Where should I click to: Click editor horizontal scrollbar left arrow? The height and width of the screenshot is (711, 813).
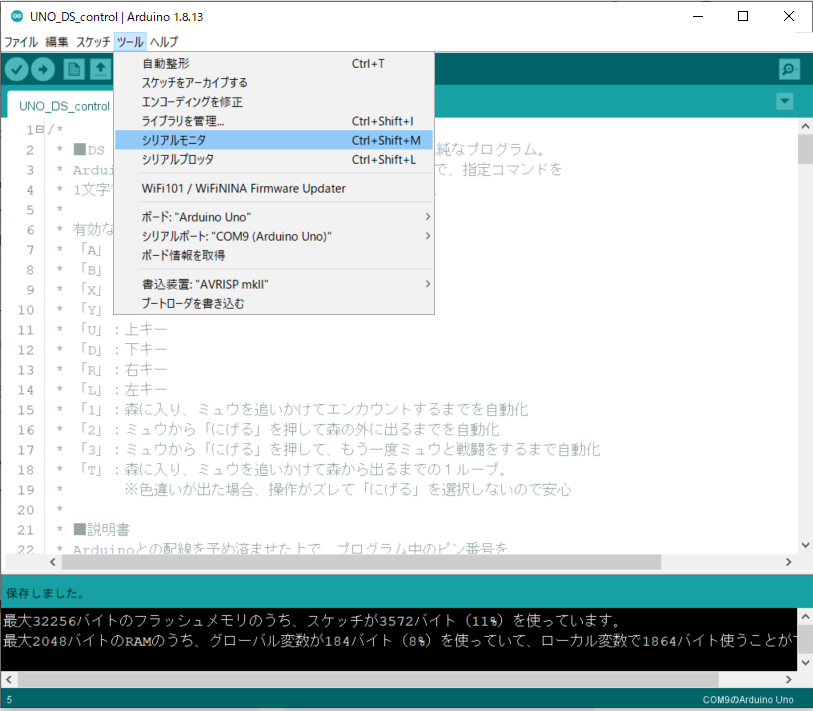tap(53, 562)
